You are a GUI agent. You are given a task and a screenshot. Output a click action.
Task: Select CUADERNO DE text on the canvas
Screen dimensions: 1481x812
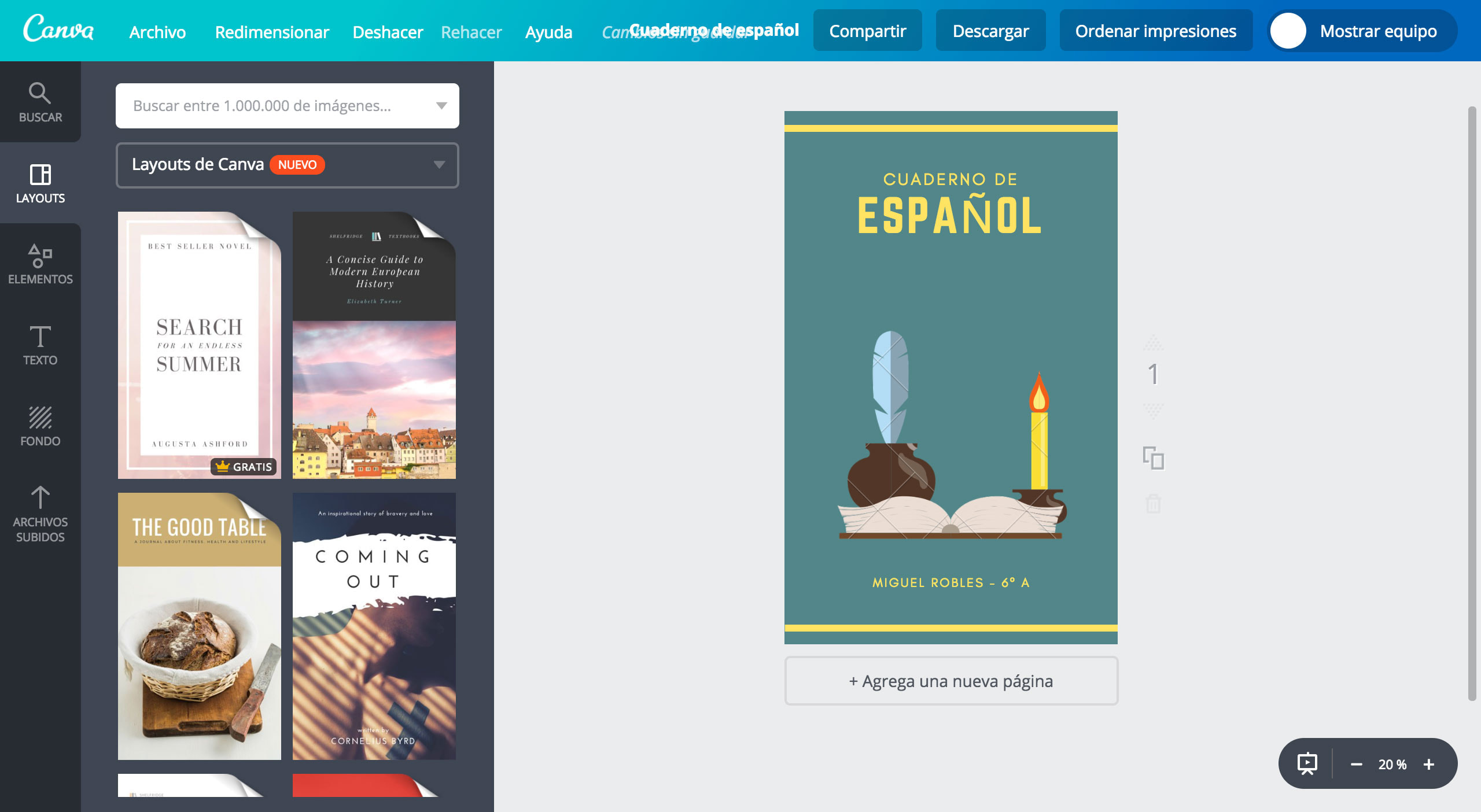pyautogui.click(x=950, y=179)
